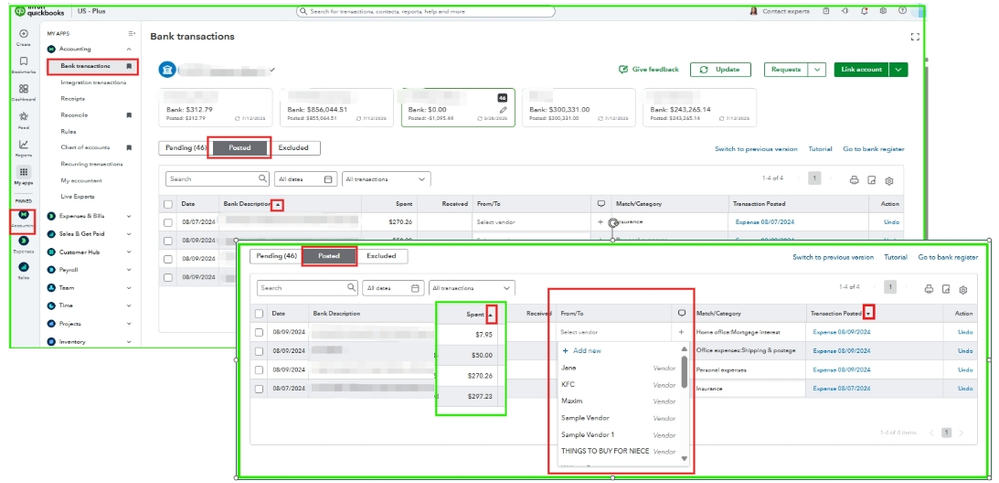Viewport: 999px width, 483px height.
Task: Toggle bookmark icon beside Chart of accounts
Action: pos(129,148)
